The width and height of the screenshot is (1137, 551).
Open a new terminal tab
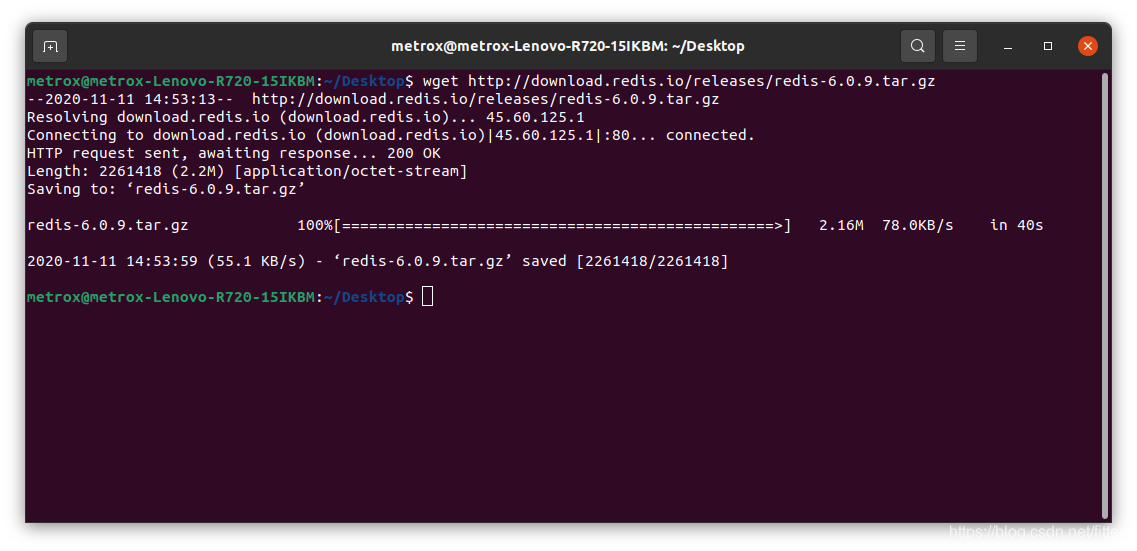(x=50, y=46)
